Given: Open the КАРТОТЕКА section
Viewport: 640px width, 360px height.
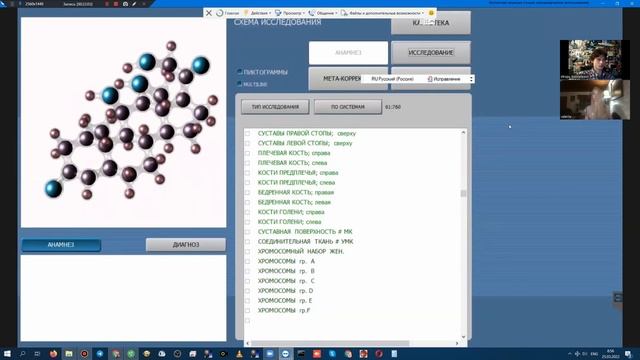Looking at the screenshot, I should (431, 23).
